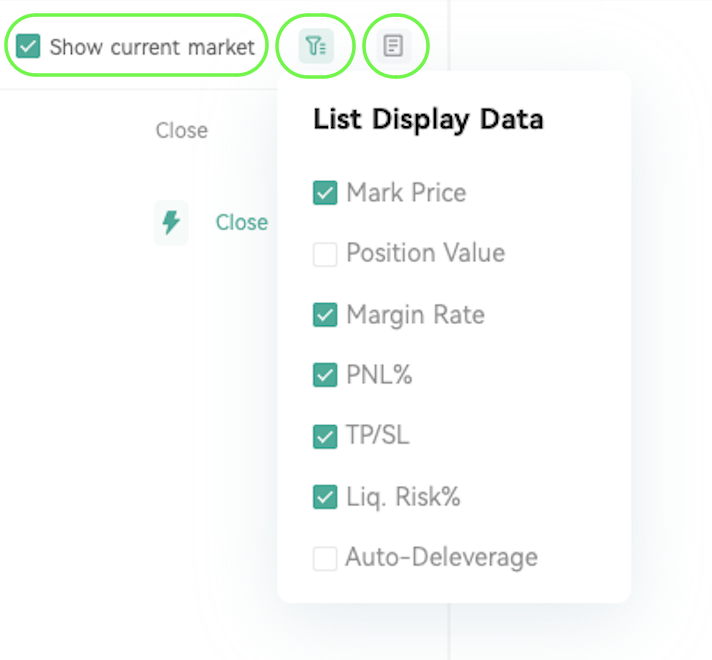Click the 'Liq. Risk%' text label
This screenshot has height=660, width=712.
click(403, 496)
